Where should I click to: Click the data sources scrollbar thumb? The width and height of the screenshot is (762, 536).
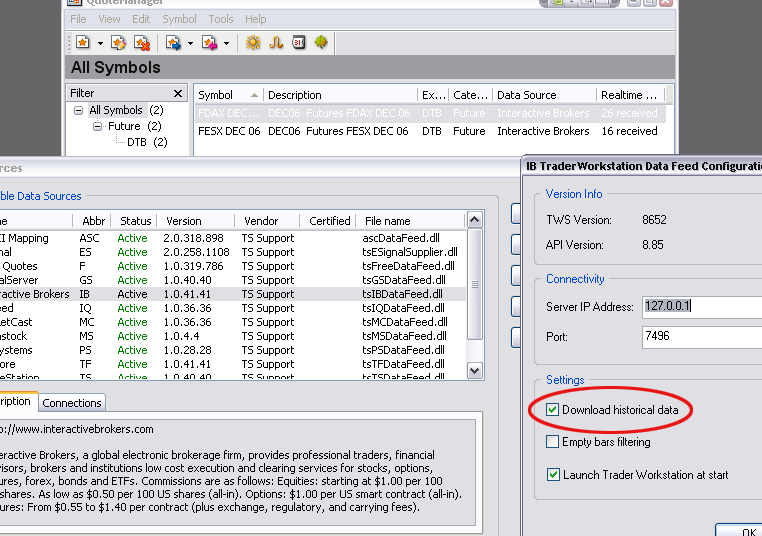tap(475, 284)
